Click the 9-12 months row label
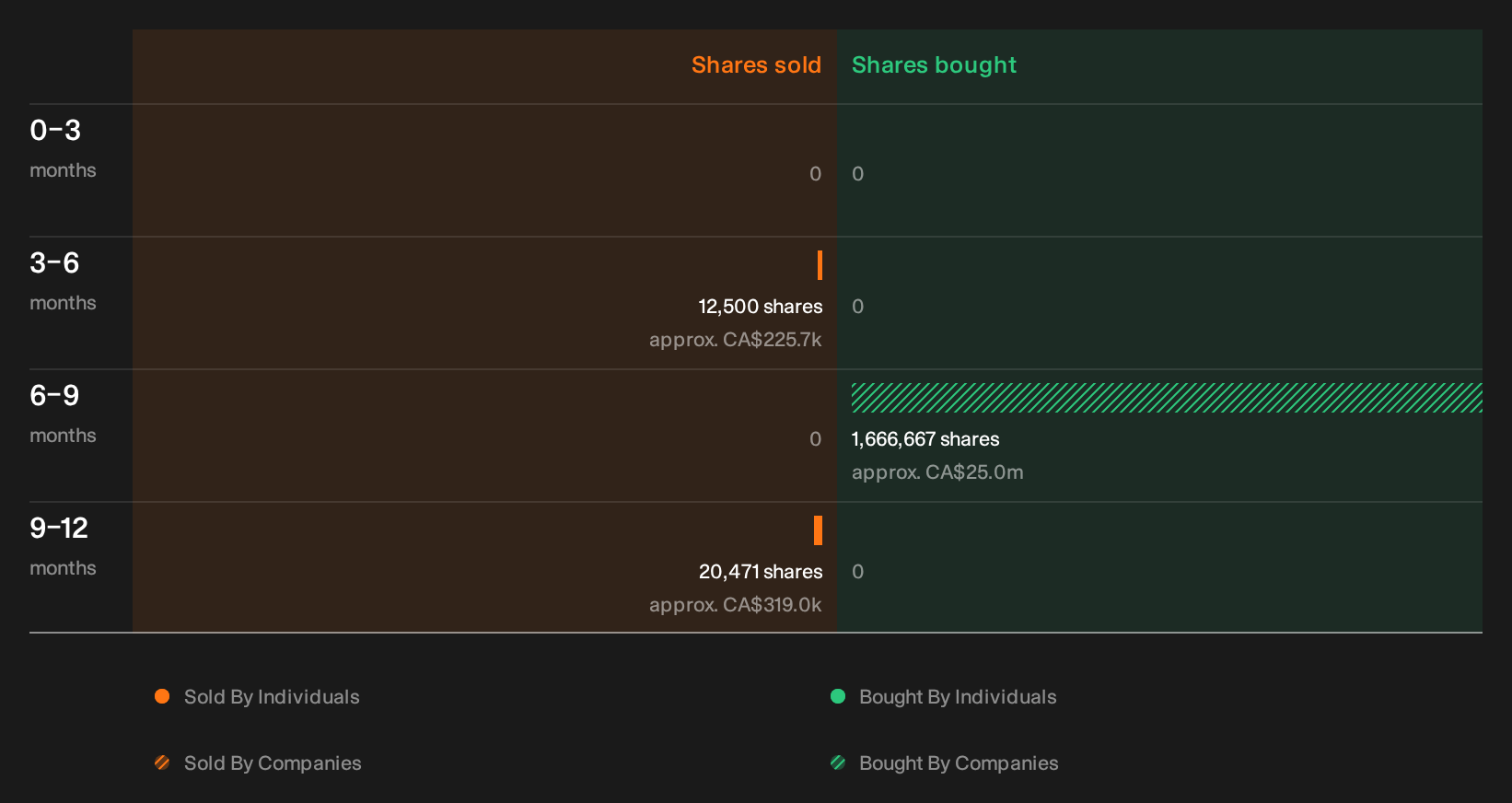Image resolution: width=1512 pixels, height=803 pixels. [63, 546]
